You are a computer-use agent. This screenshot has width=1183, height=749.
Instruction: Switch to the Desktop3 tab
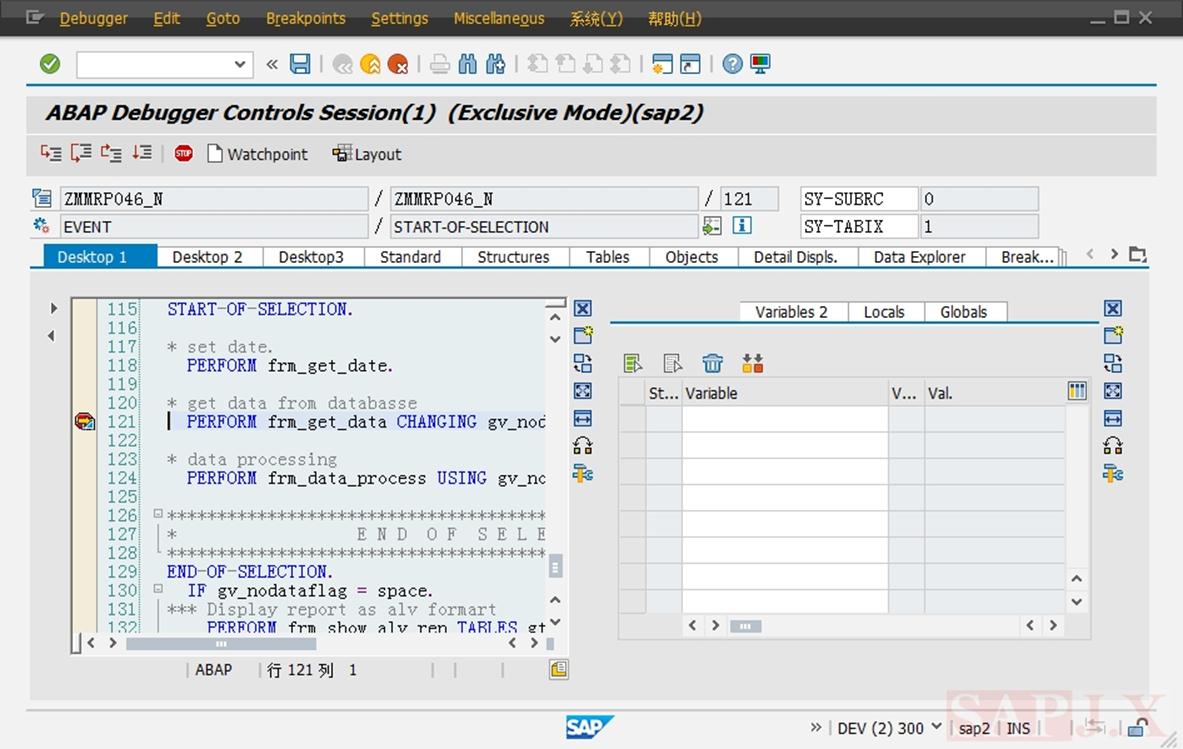click(311, 256)
